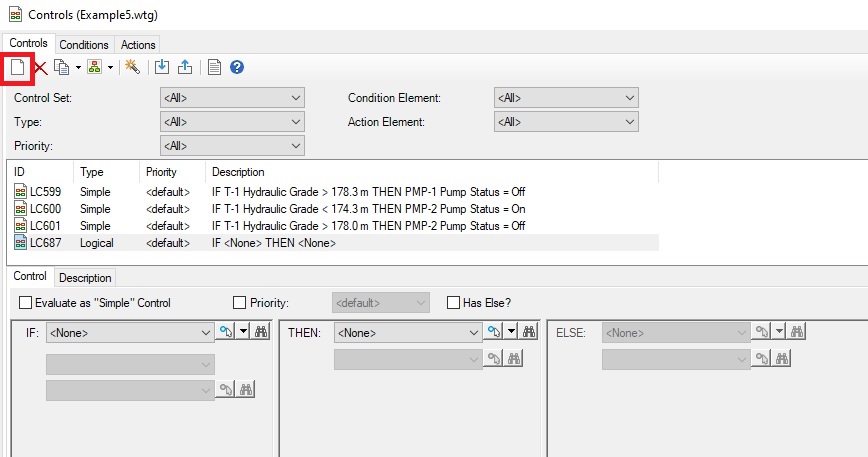The image size is (868, 457).
Task: Click the binoculars find icon beside IF
Action: tap(261, 332)
